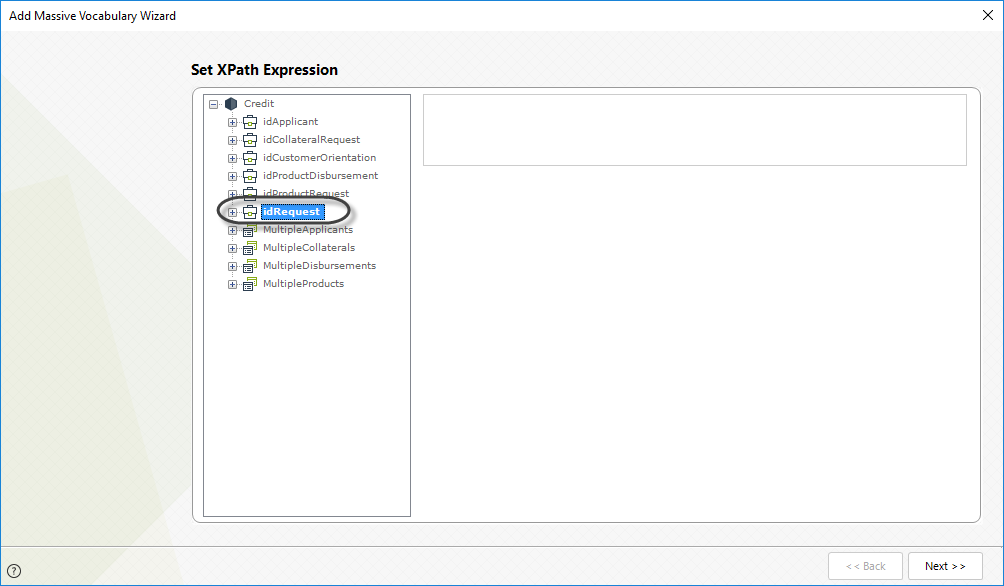Click the MultipleCollaterals collection icon
The image size is (1004, 586).
click(x=250, y=248)
